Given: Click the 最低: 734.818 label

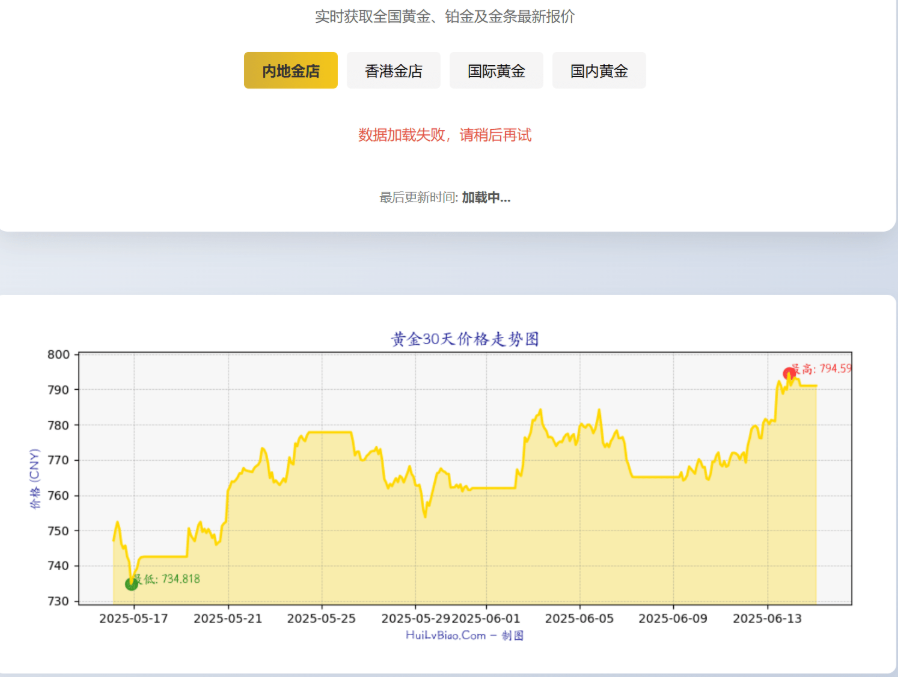Looking at the screenshot, I should [x=167, y=579].
